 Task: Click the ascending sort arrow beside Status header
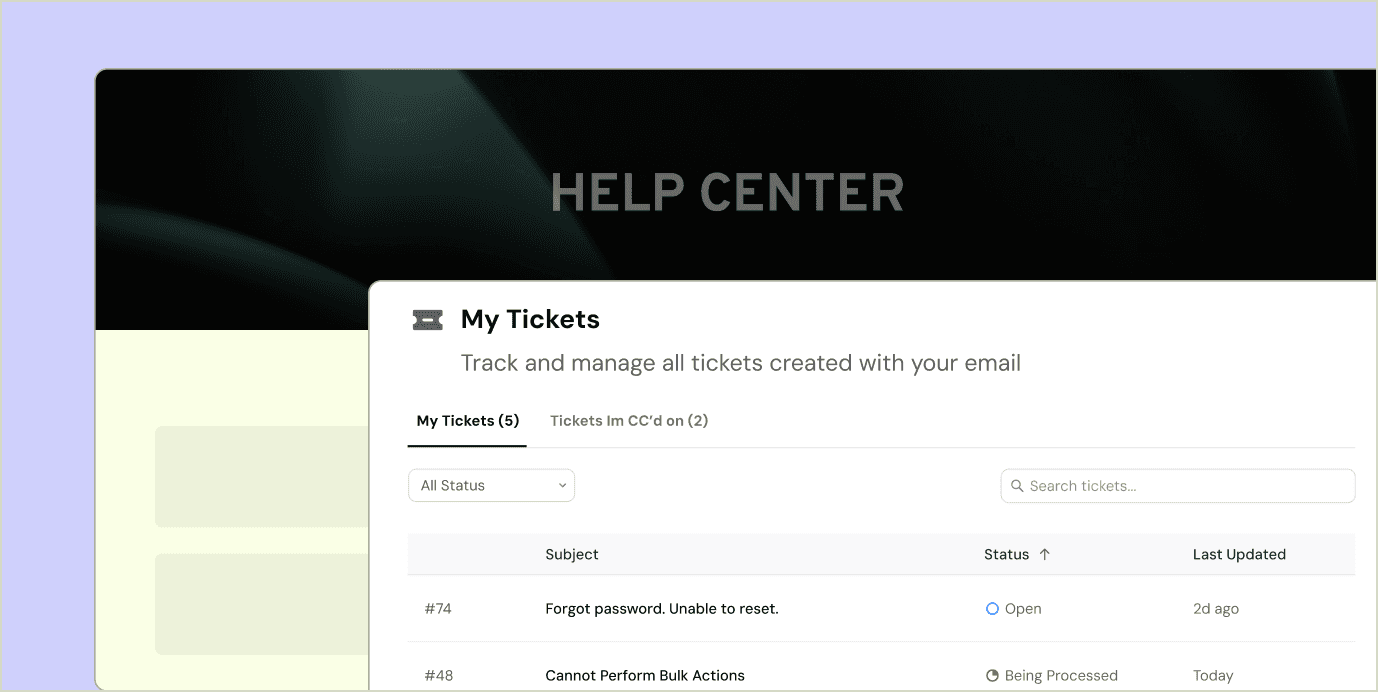tap(1047, 554)
